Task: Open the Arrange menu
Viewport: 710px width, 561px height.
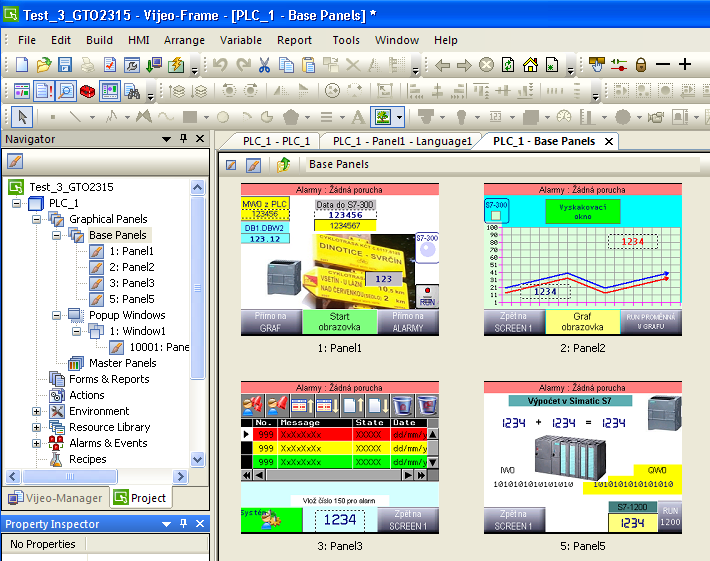Action: [x=184, y=40]
